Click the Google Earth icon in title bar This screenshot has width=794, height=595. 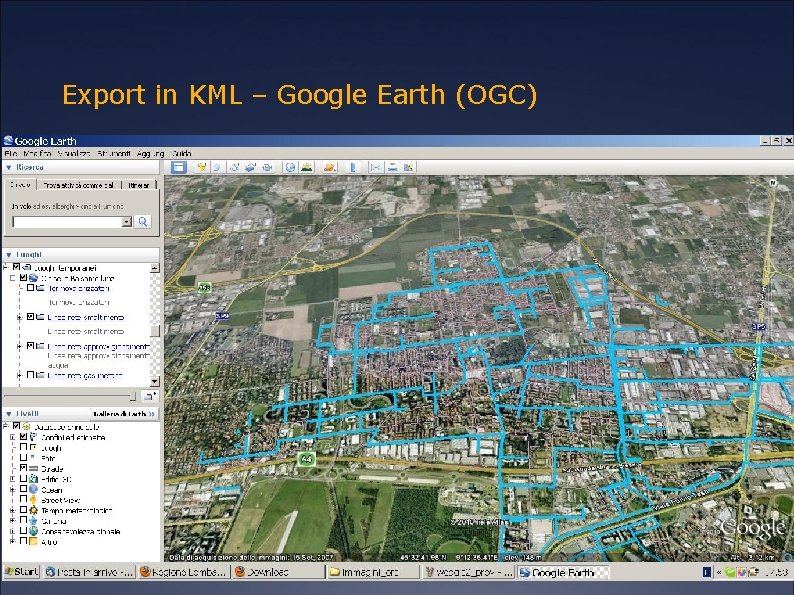[x=8, y=140]
